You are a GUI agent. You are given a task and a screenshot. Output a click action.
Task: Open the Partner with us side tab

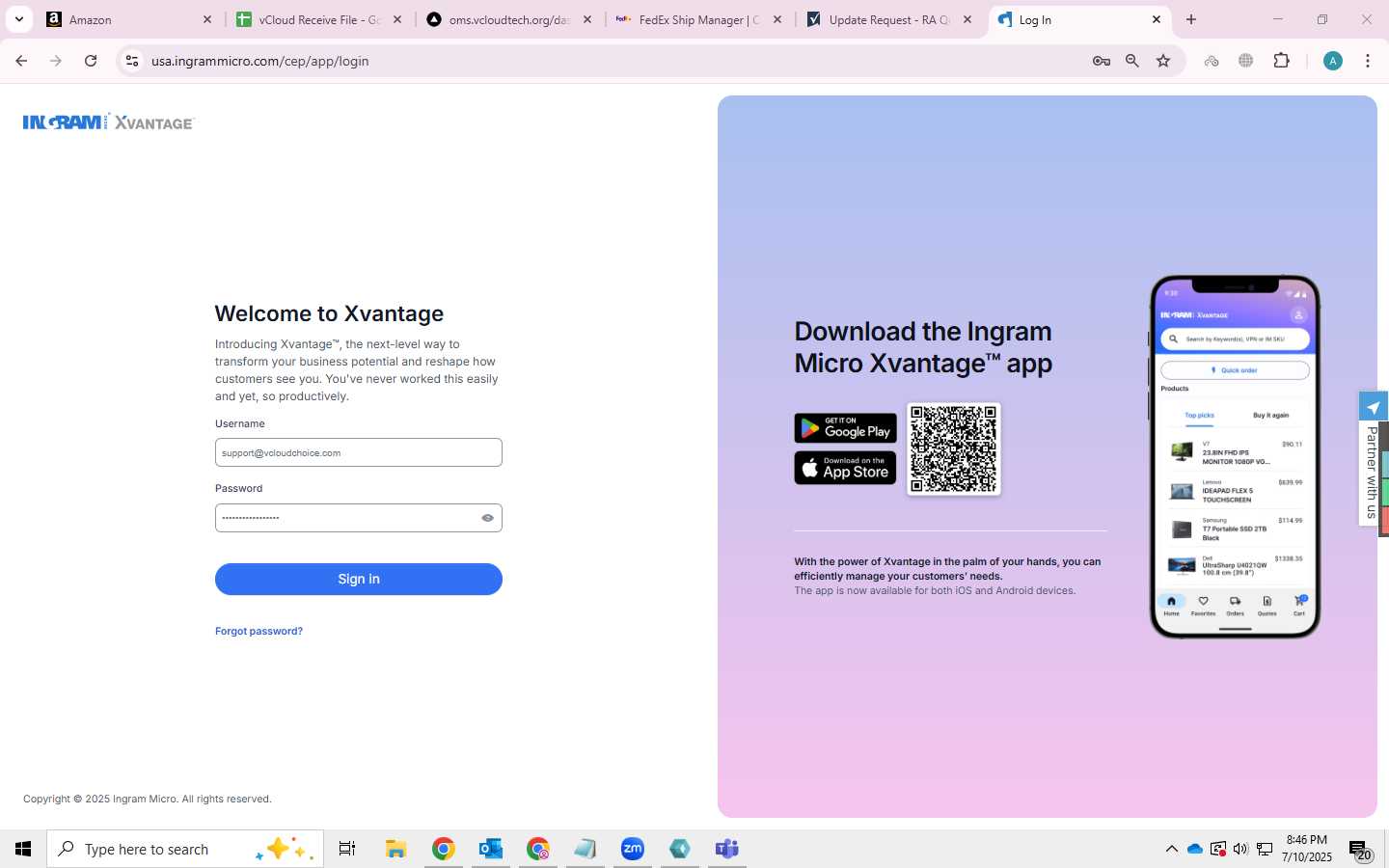(1372, 473)
